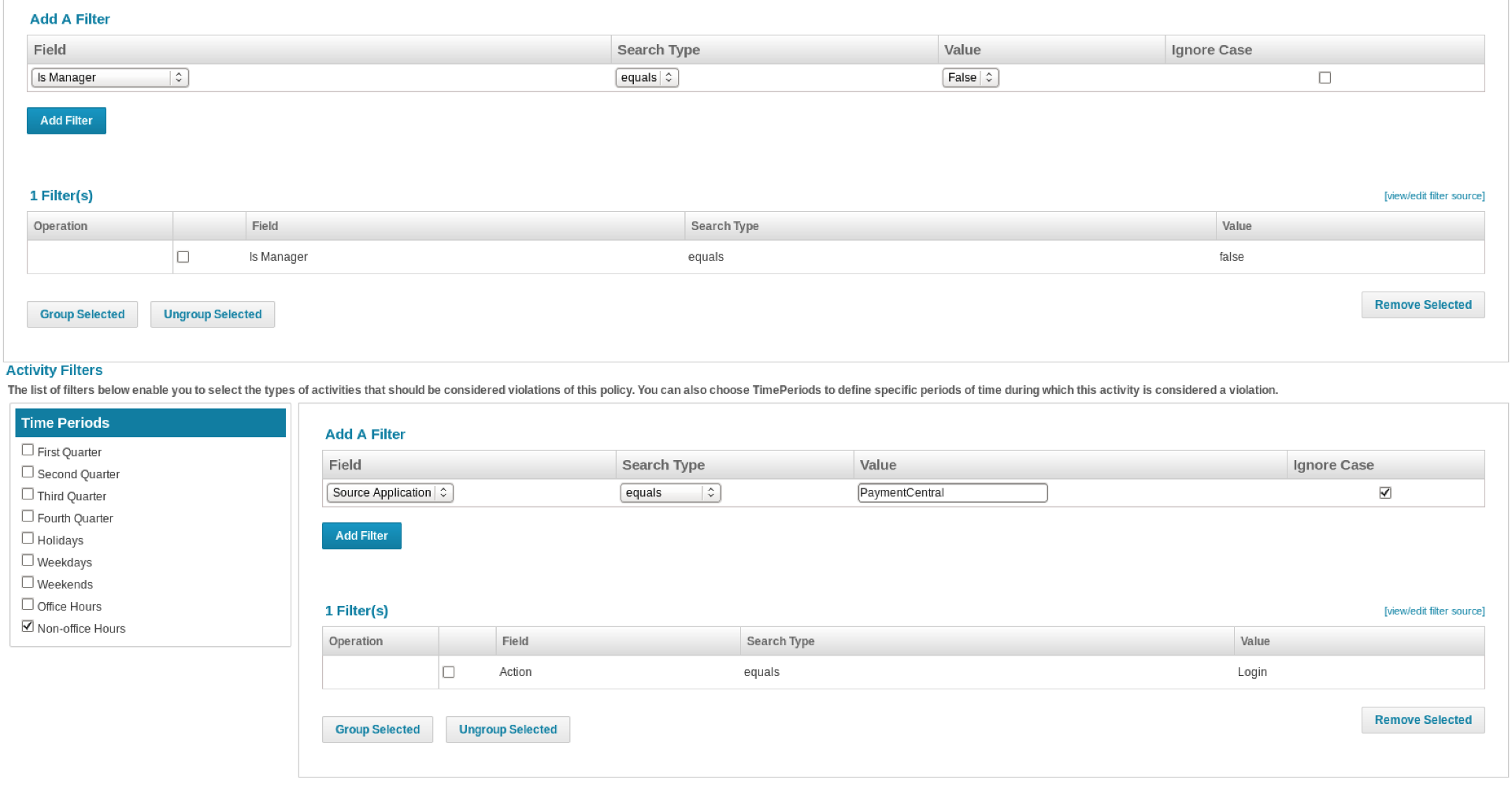Tick the Office Hours time period
Viewport: 1512px width, 791px height.
click(28, 604)
